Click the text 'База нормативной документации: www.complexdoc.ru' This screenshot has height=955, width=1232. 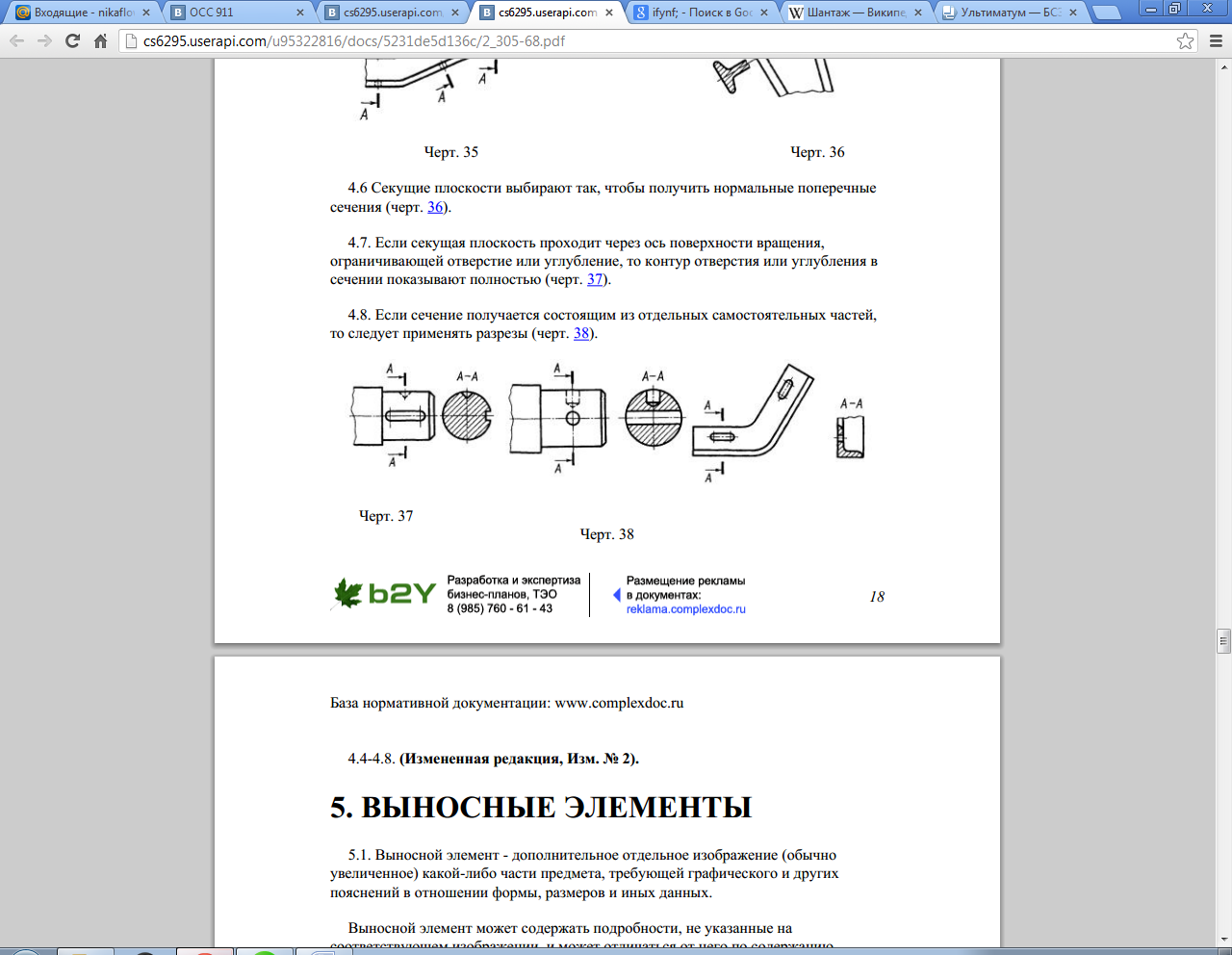coord(507,703)
